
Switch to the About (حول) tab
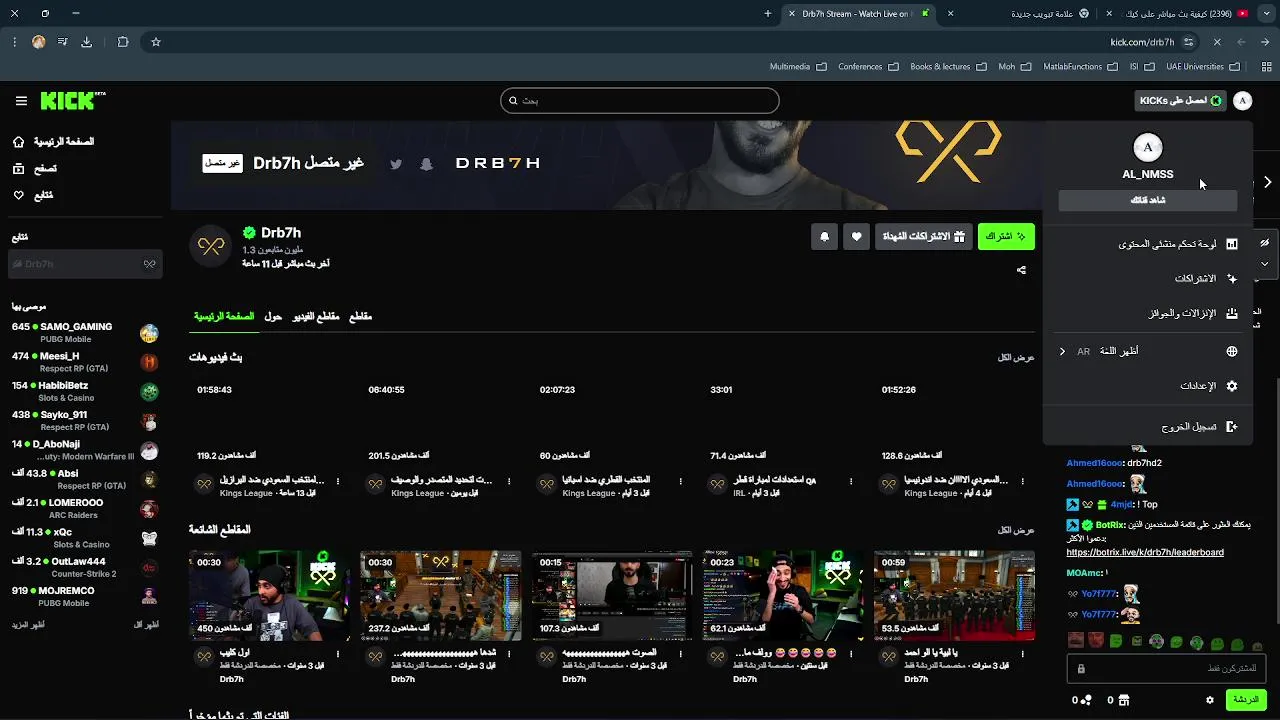point(273,317)
